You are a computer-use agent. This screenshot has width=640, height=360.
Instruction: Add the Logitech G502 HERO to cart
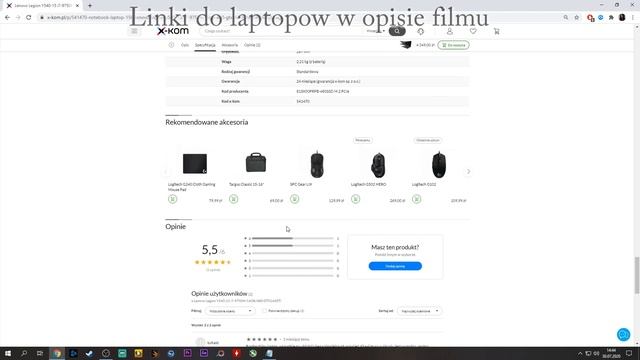(x=356, y=199)
